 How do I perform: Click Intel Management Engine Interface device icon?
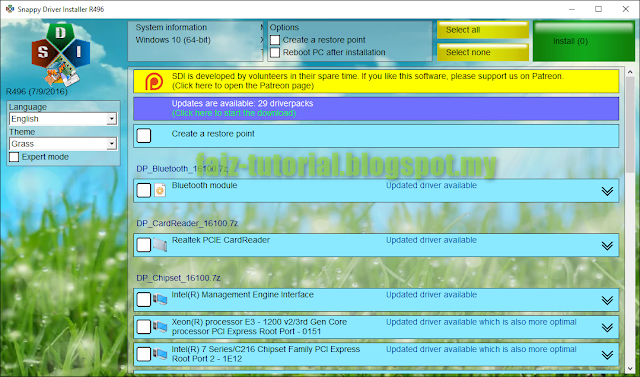pos(160,299)
